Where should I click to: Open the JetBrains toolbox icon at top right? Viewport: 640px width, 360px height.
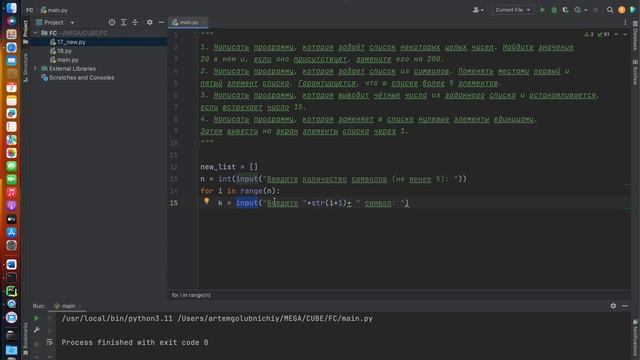pyautogui.click(x=633, y=10)
